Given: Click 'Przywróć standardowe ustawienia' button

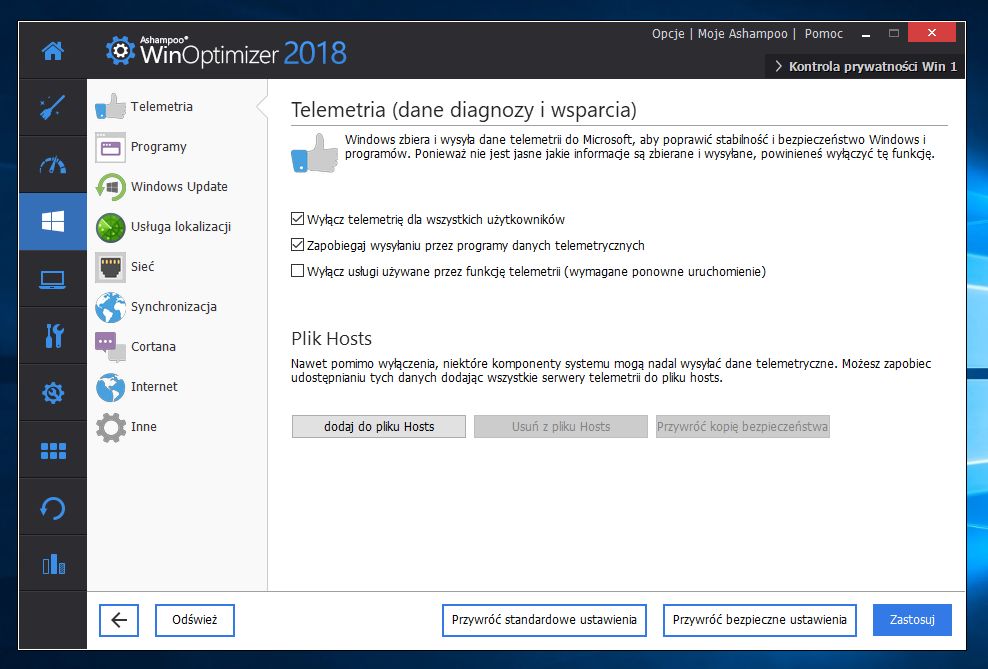Looking at the screenshot, I should click(544, 620).
